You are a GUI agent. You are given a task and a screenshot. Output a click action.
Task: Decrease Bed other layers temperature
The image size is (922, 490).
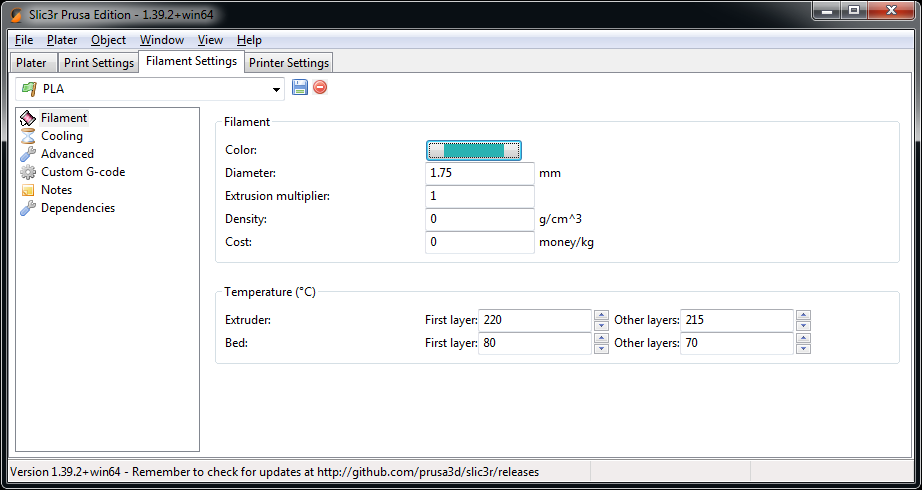(804, 349)
